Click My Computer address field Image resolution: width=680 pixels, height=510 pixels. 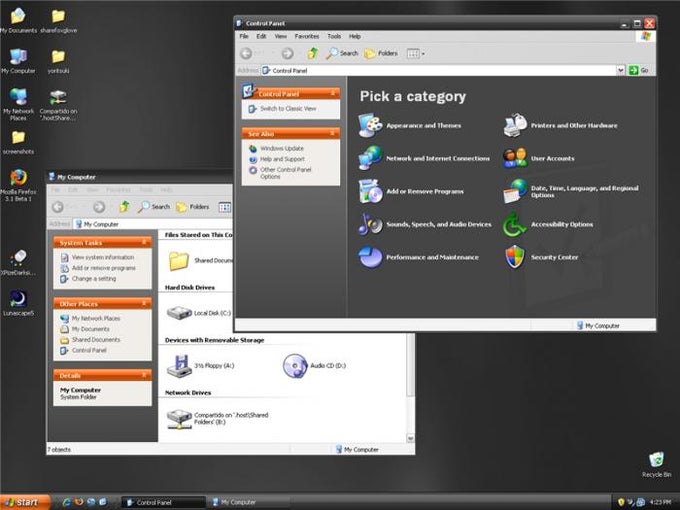pos(153,224)
